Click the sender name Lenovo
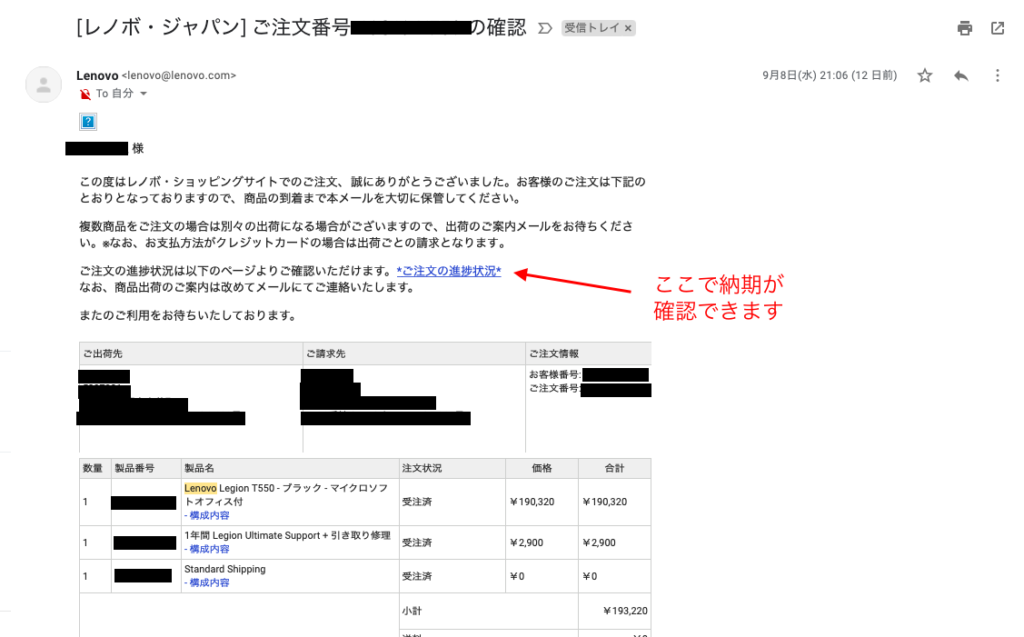The width and height of the screenshot is (1024, 637). pyautogui.click(x=97, y=76)
